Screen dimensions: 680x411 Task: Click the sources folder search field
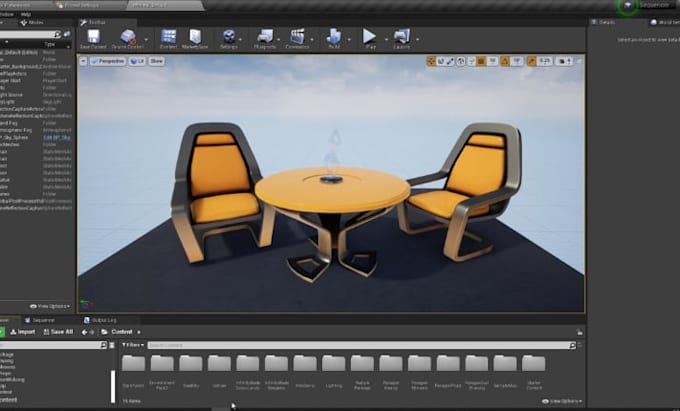pyautogui.click(x=51, y=345)
